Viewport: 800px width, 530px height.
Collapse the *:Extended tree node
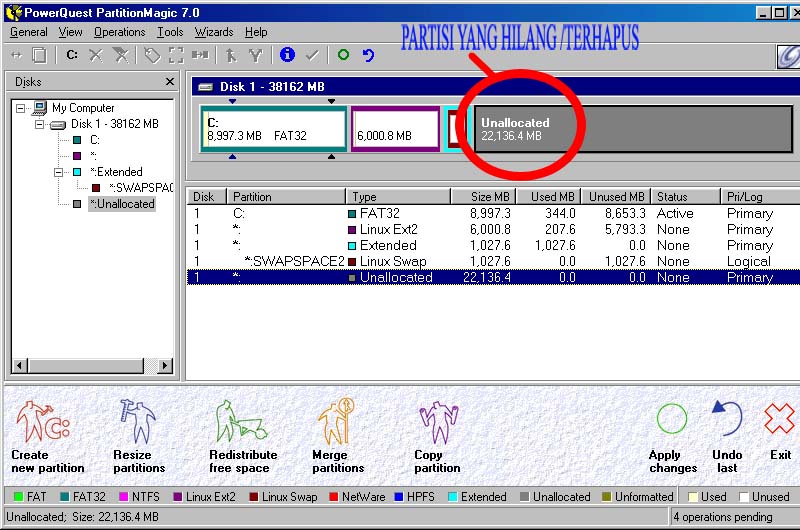[x=59, y=172]
